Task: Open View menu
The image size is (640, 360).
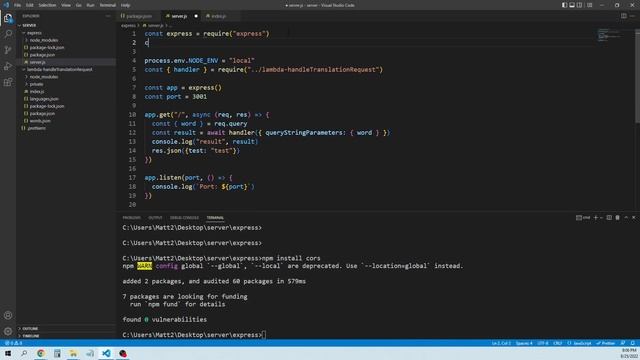Action: (66, 5)
